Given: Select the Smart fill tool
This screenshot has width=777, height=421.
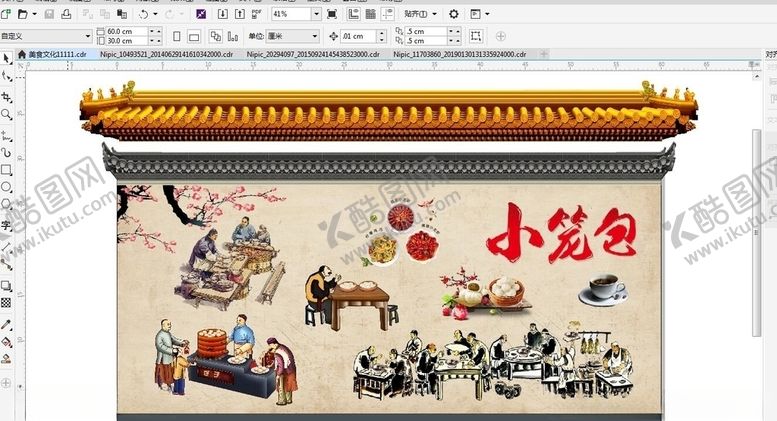Looking at the screenshot, I should click(6, 359).
